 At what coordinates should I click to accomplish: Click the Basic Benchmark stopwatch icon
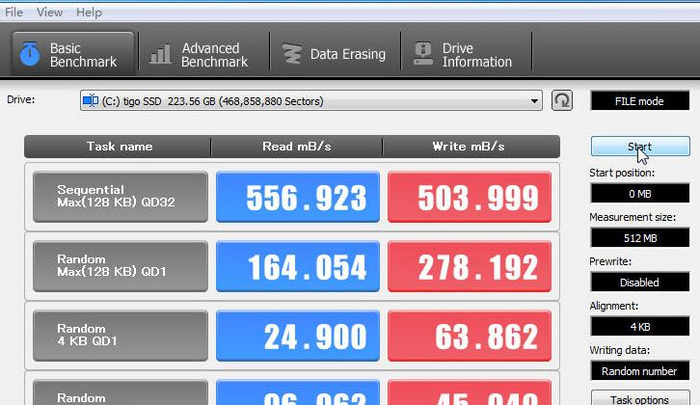point(31,54)
